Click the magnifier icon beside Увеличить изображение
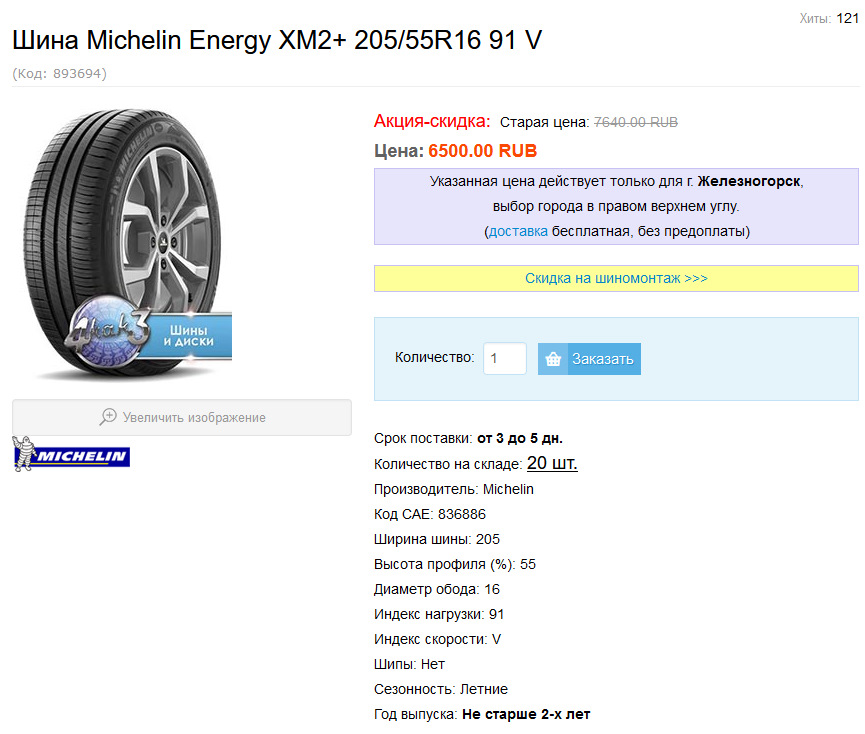Image resolution: width=865 pixels, height=734 pixels. point(108,417)
